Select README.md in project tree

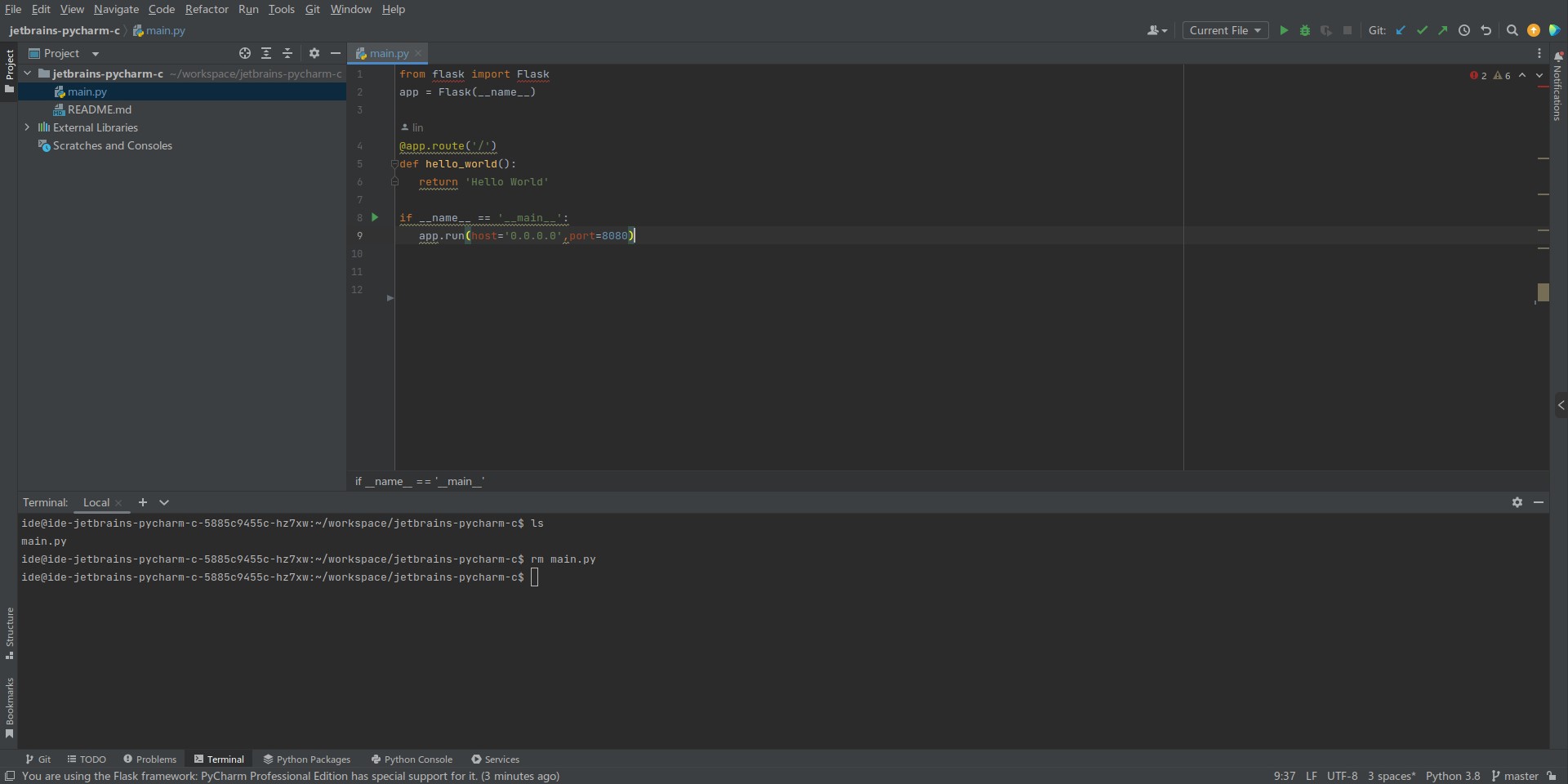[100, 109]
